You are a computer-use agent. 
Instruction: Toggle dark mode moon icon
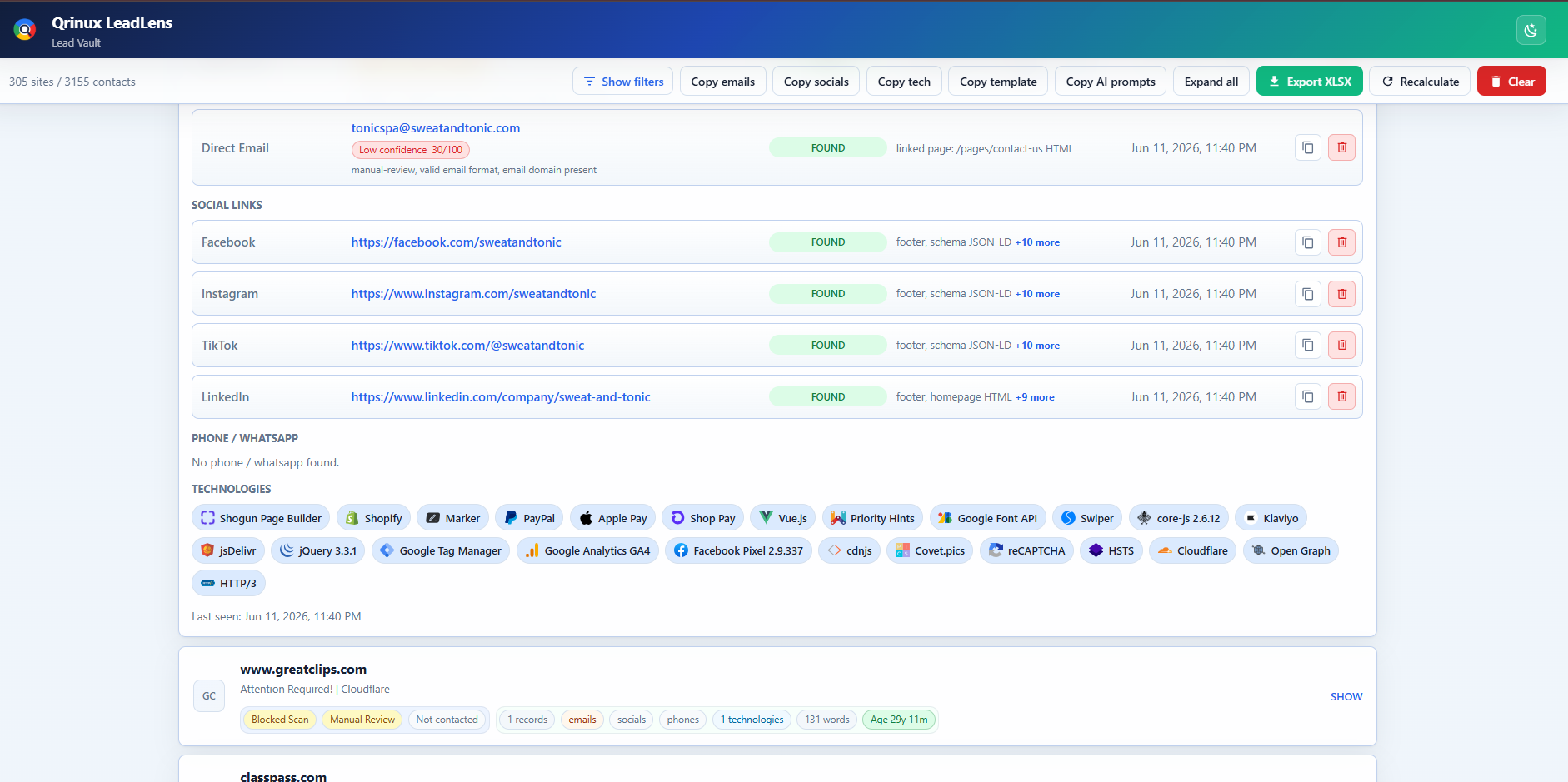[x=1531, y=31]
